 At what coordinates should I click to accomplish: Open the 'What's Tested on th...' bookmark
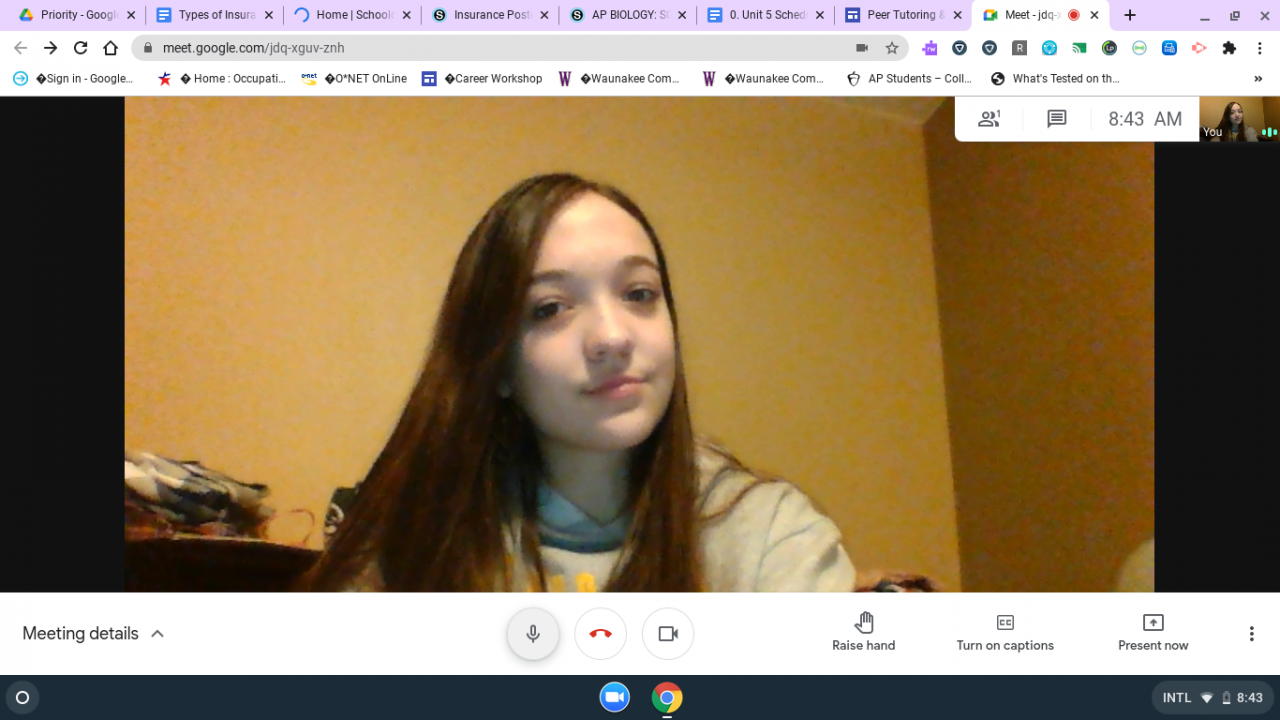pos(1055,79)
